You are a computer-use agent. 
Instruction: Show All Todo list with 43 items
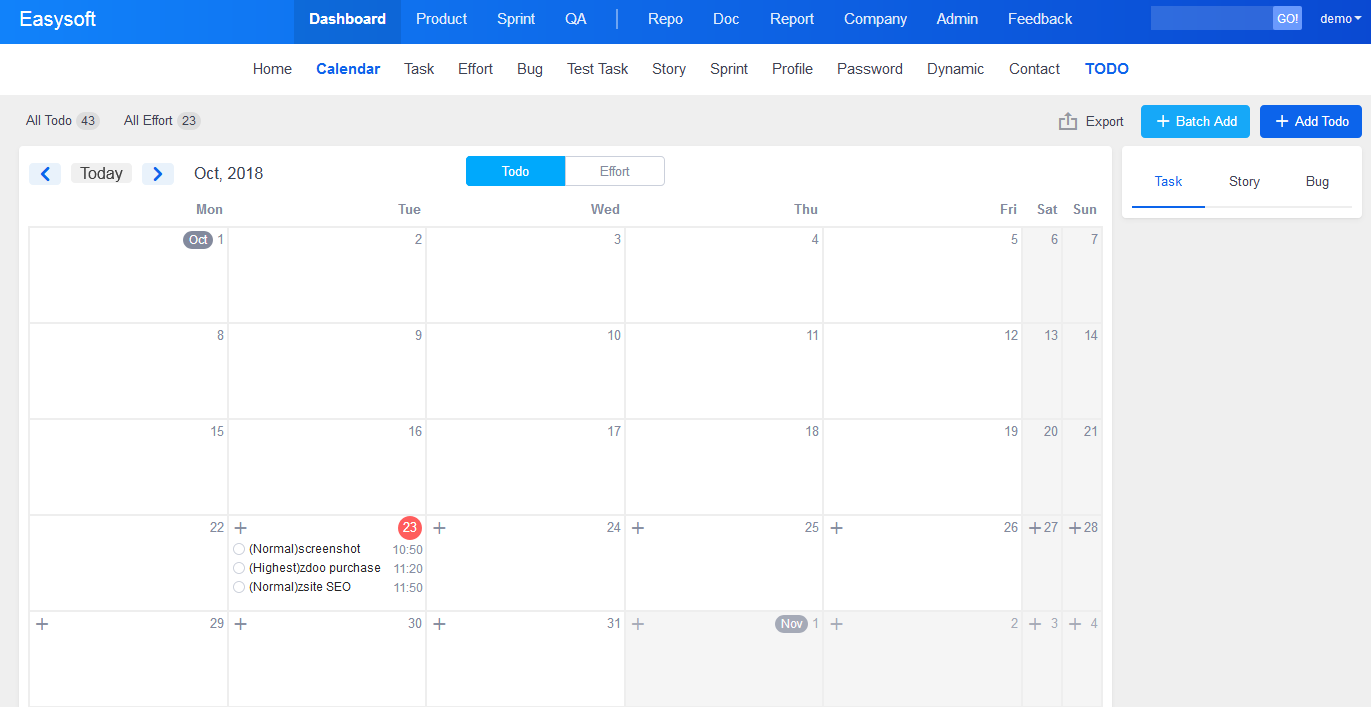click(62, 121)
